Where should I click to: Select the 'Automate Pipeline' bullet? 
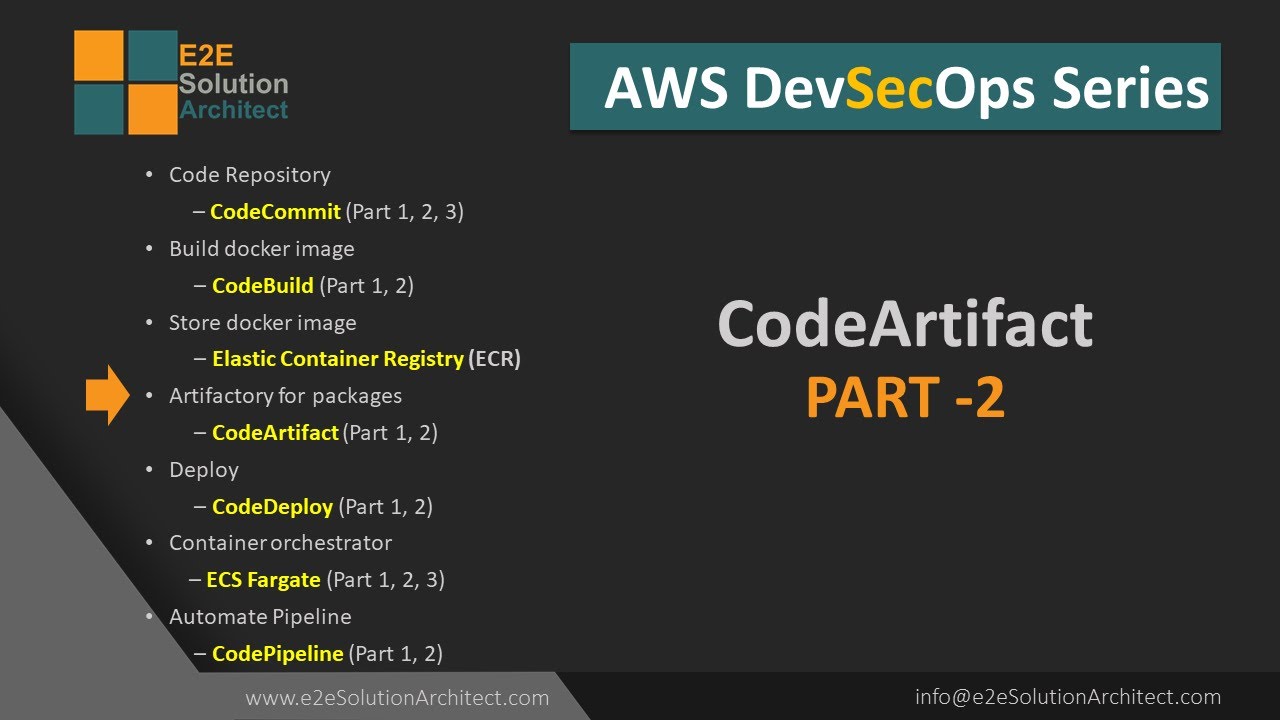click(260, 617)
